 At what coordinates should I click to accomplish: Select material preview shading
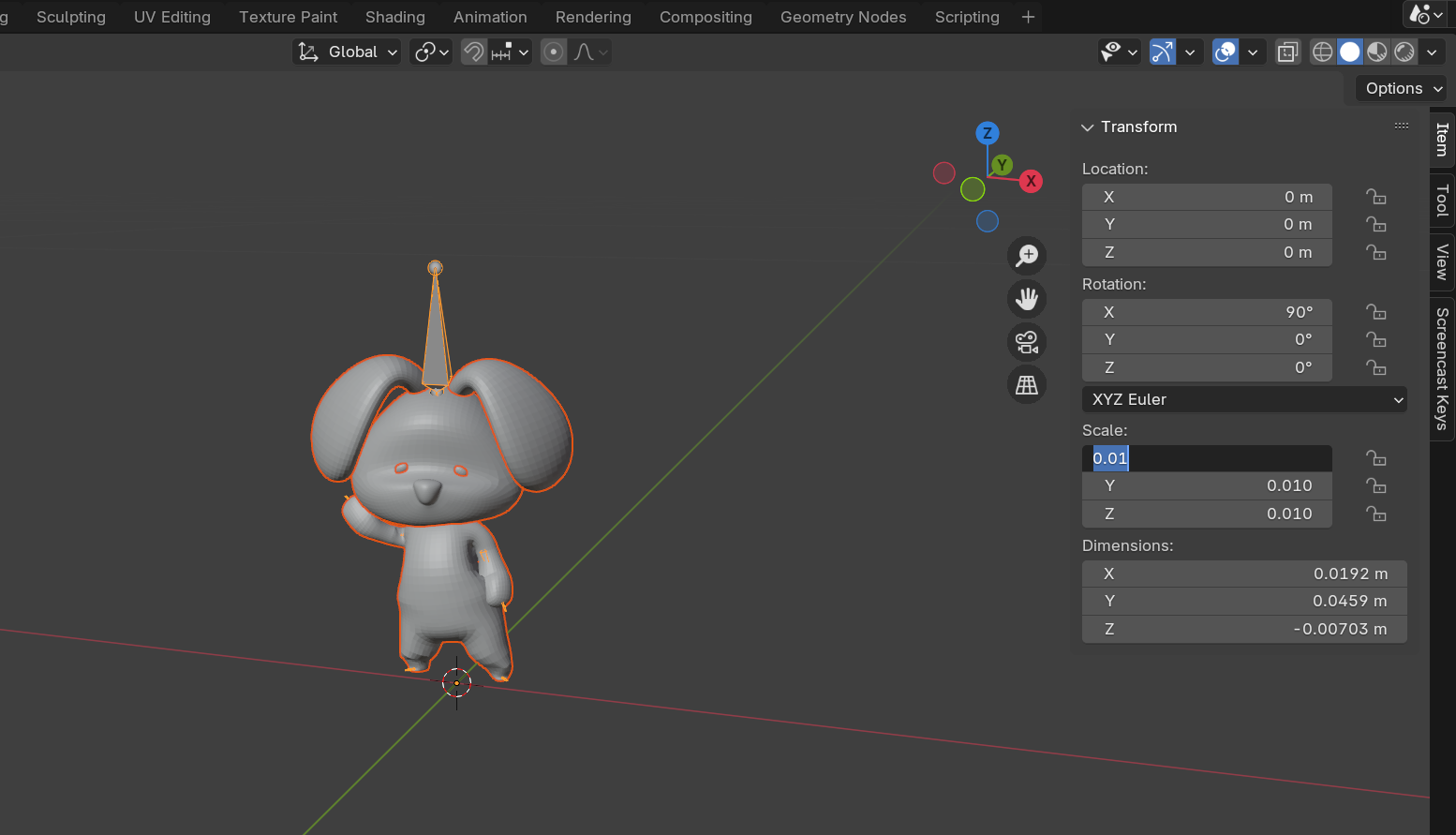pos(1376,52)
